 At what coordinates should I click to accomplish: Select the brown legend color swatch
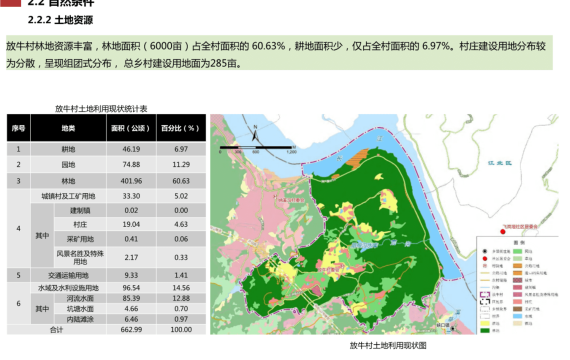[518, 309]
